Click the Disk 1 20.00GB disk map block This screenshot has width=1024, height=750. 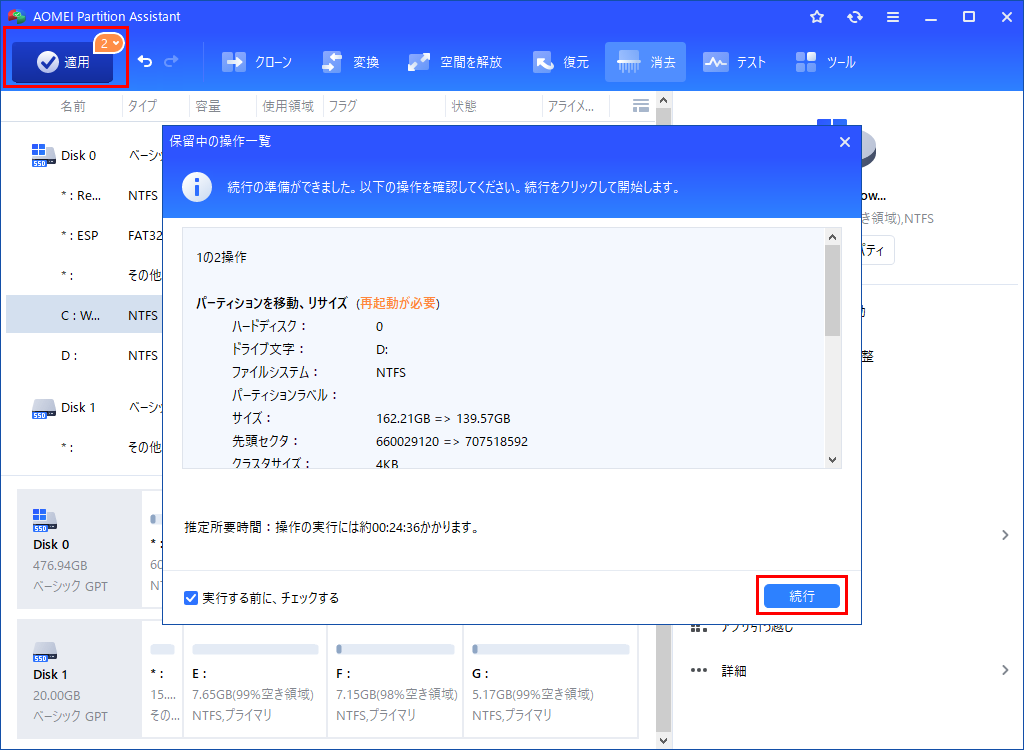pos(80,679)
